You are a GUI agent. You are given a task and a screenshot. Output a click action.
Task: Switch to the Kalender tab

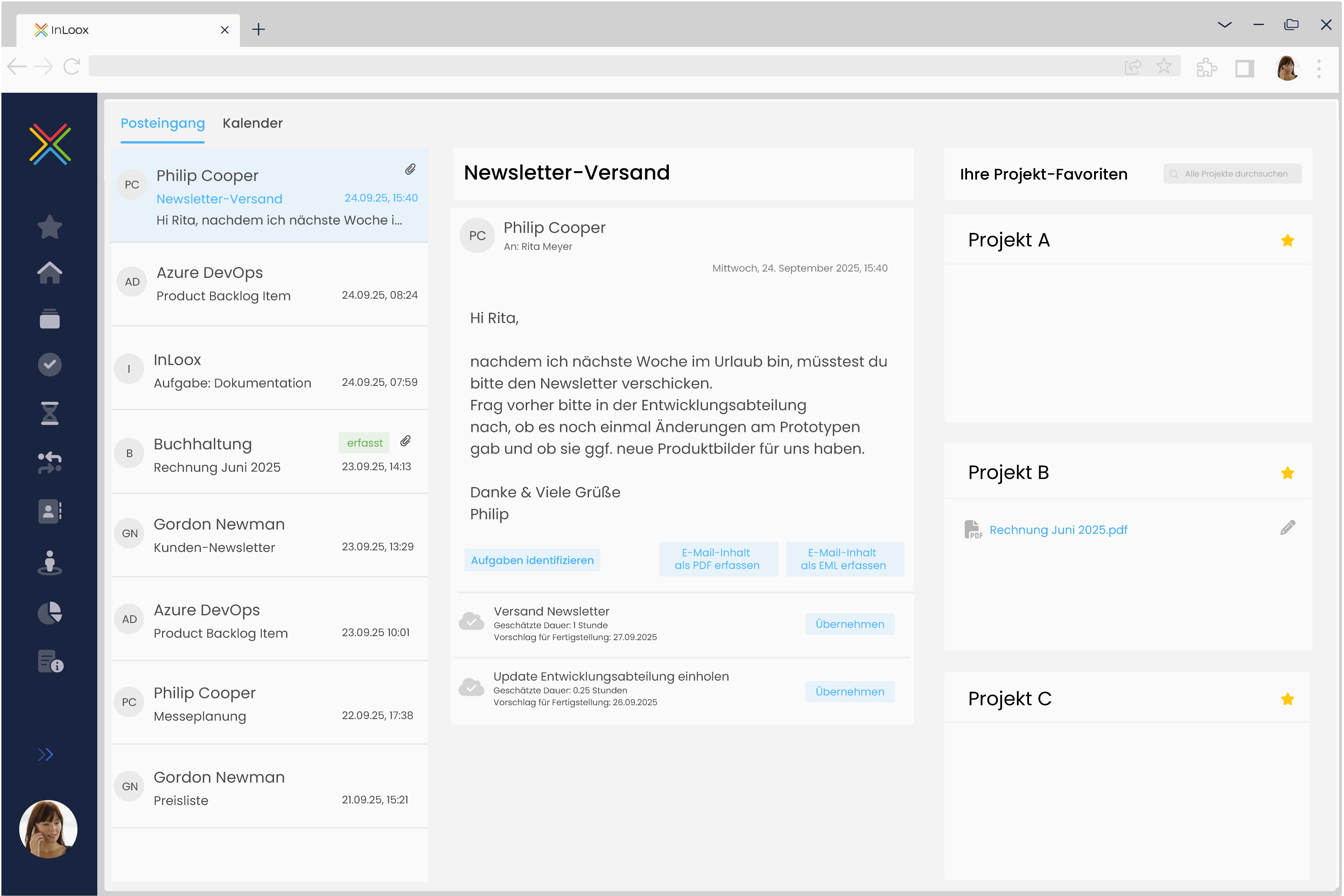tap(253, 123)
